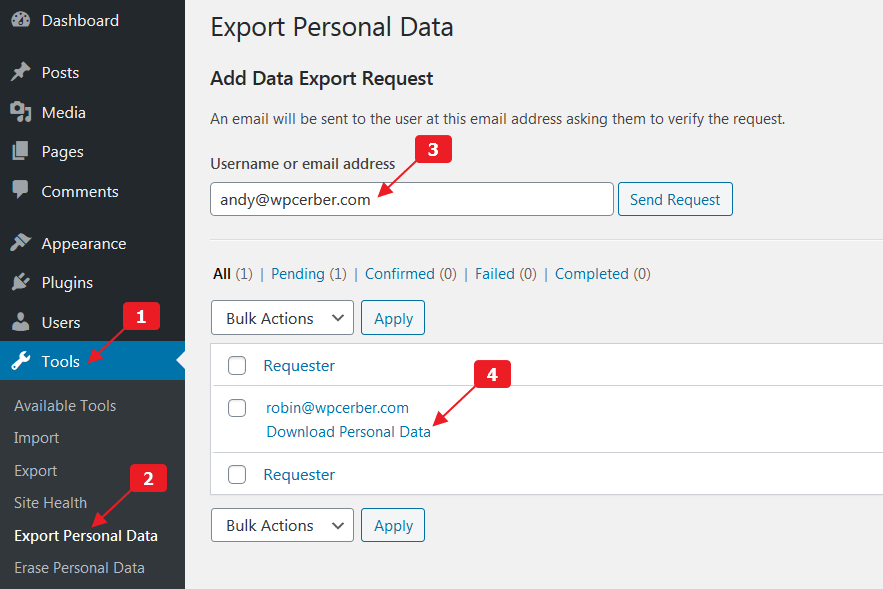The height and width of the screenshot is (589, 883).
Task: Open the robin@wpcerber.com requester link
Action: (x=337, y=408)
